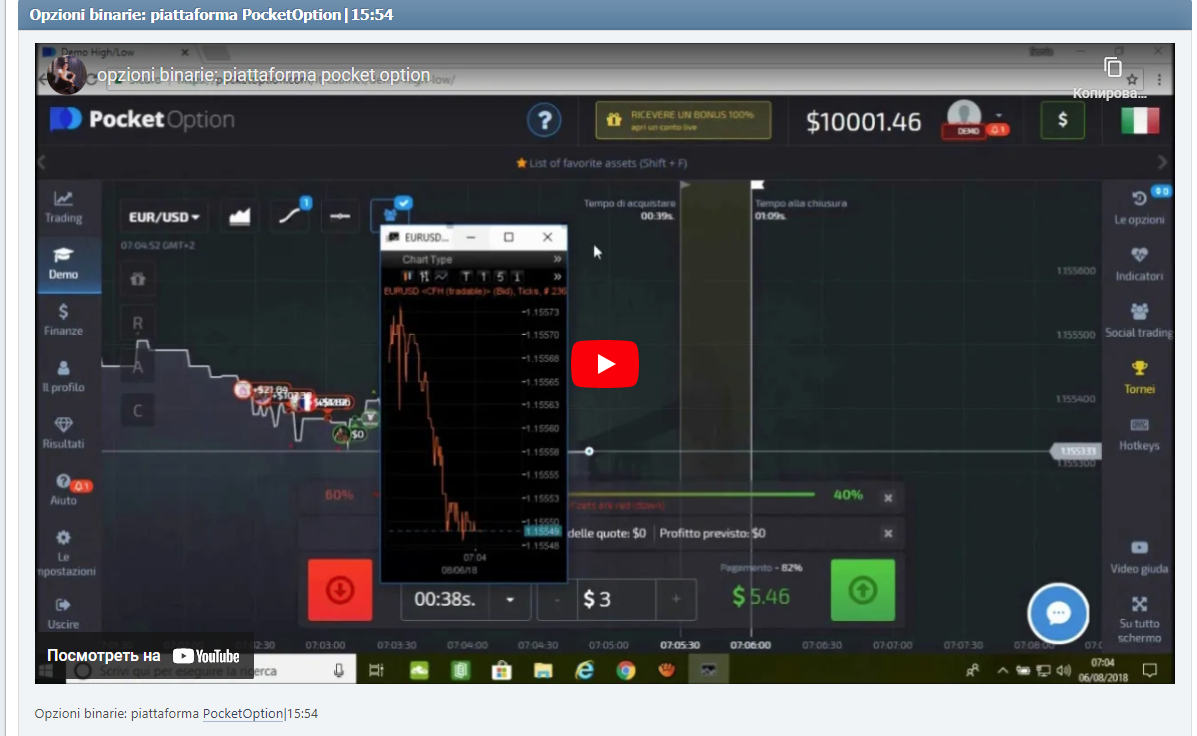This screenshot has height=736, width=1197.
Task: Click the PocketOption link in caption
Action: [242, 714]
